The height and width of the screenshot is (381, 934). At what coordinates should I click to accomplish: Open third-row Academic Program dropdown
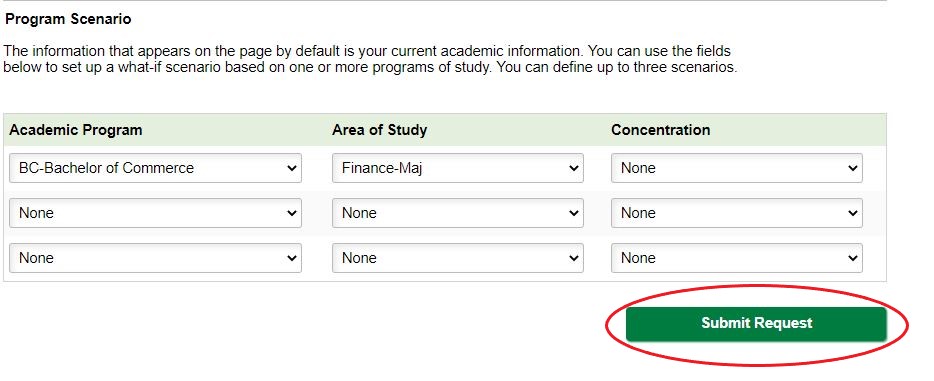155,258
